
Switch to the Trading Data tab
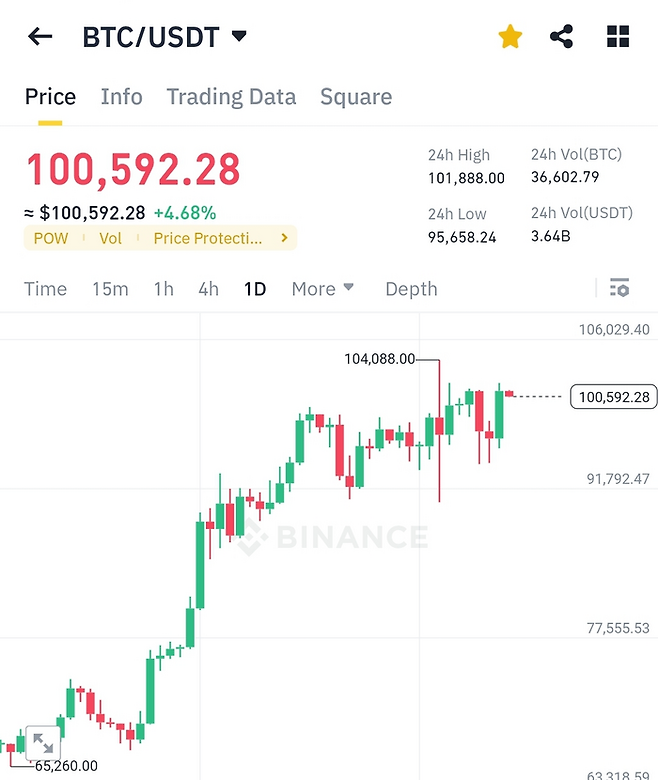231,97
